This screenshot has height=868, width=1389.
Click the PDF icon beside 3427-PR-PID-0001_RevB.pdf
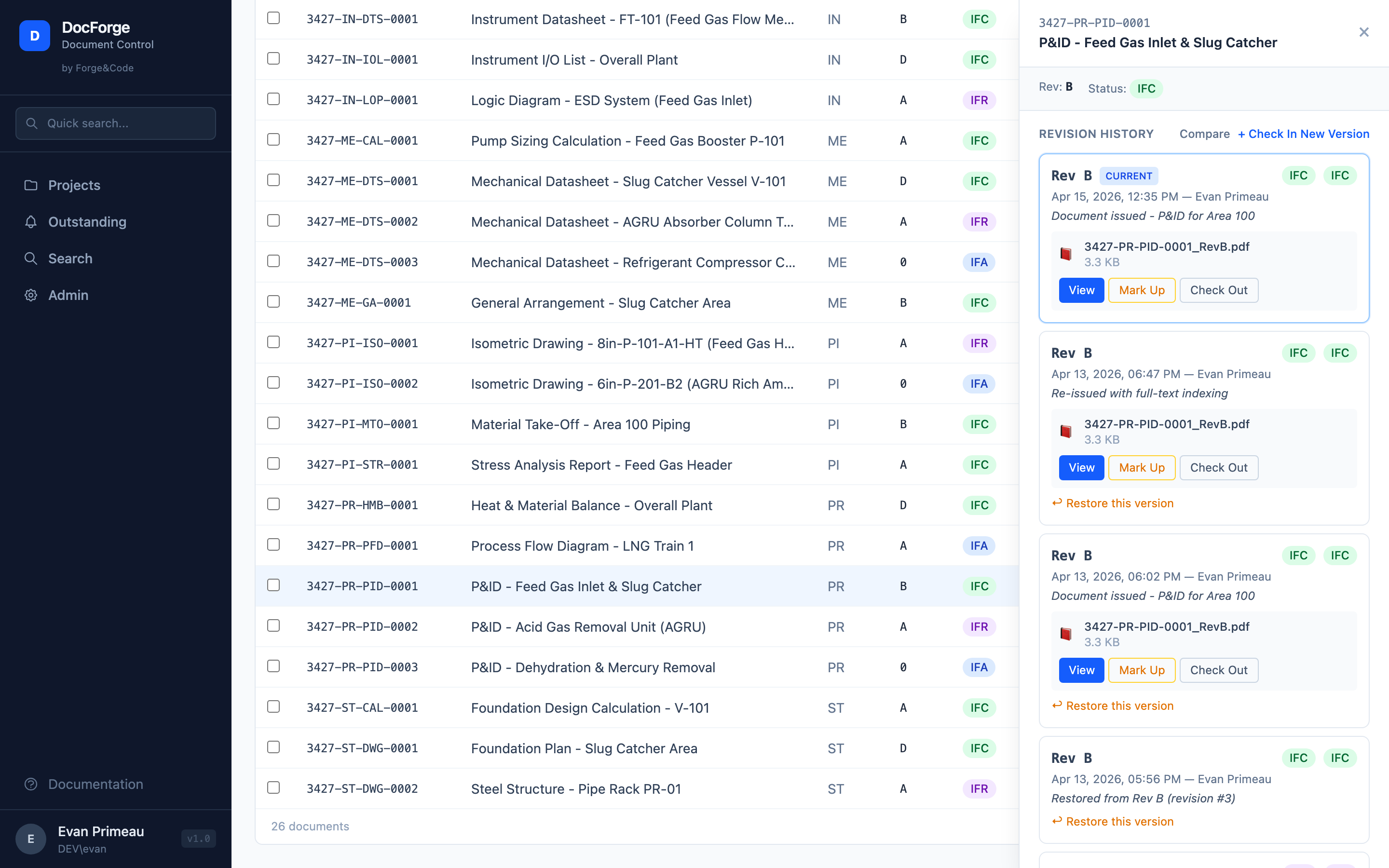(x=1066, y=253)
